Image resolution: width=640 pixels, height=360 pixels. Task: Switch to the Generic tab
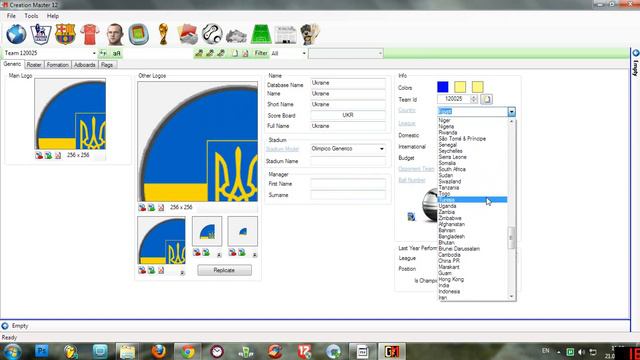[x=12, y=64]
